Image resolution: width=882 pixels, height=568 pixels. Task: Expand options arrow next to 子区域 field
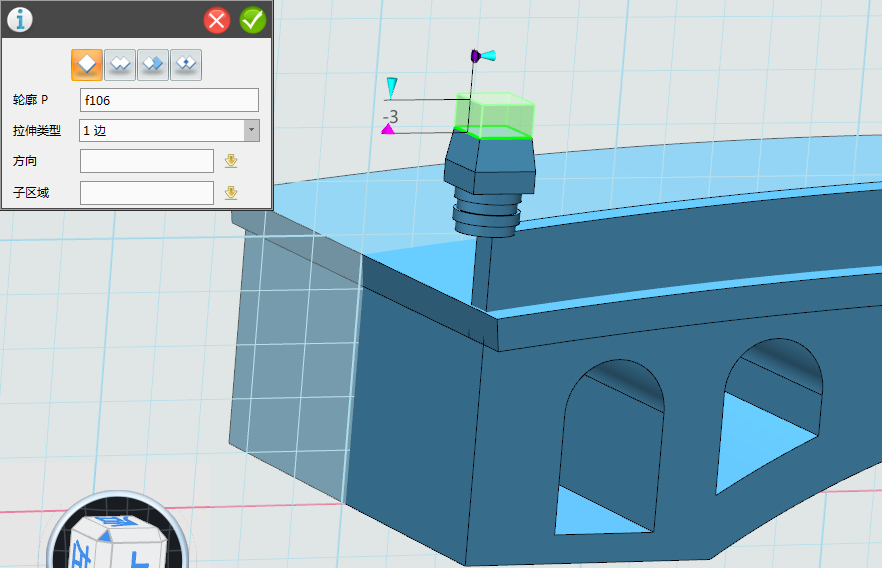(x=231, y=193)
